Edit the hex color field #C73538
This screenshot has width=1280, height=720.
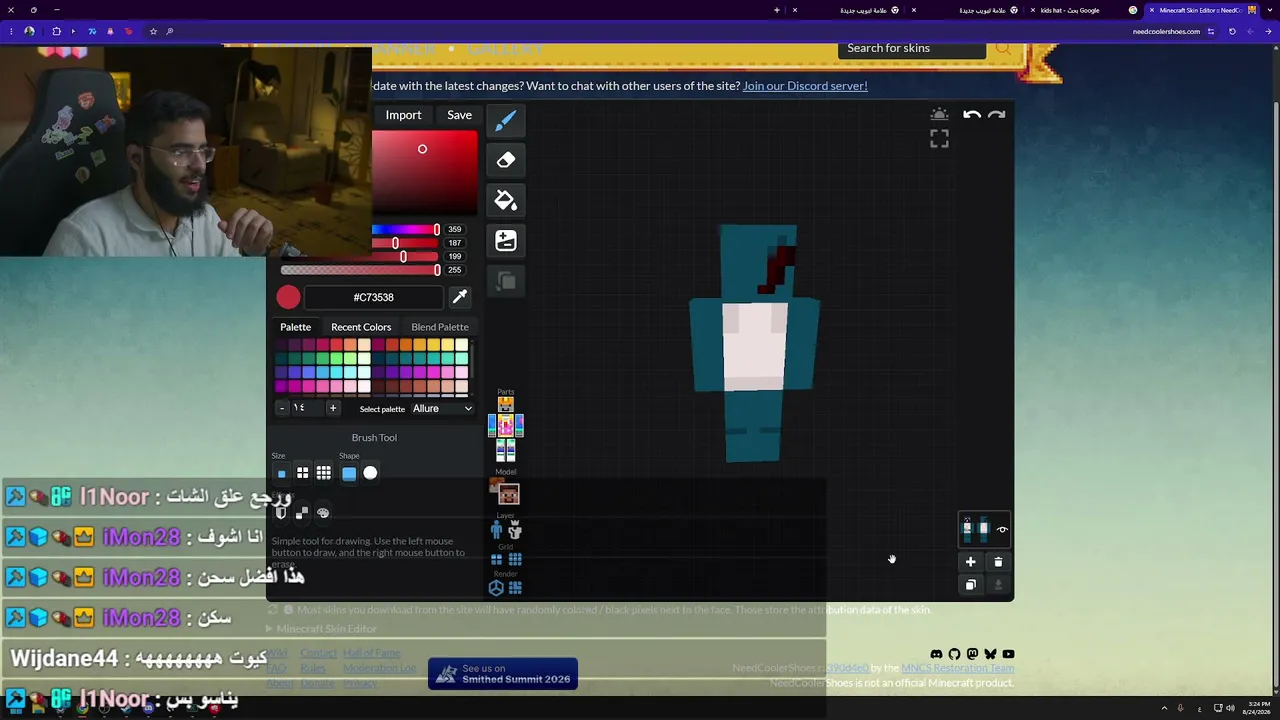pyautogui.click(x=374, y=297)
